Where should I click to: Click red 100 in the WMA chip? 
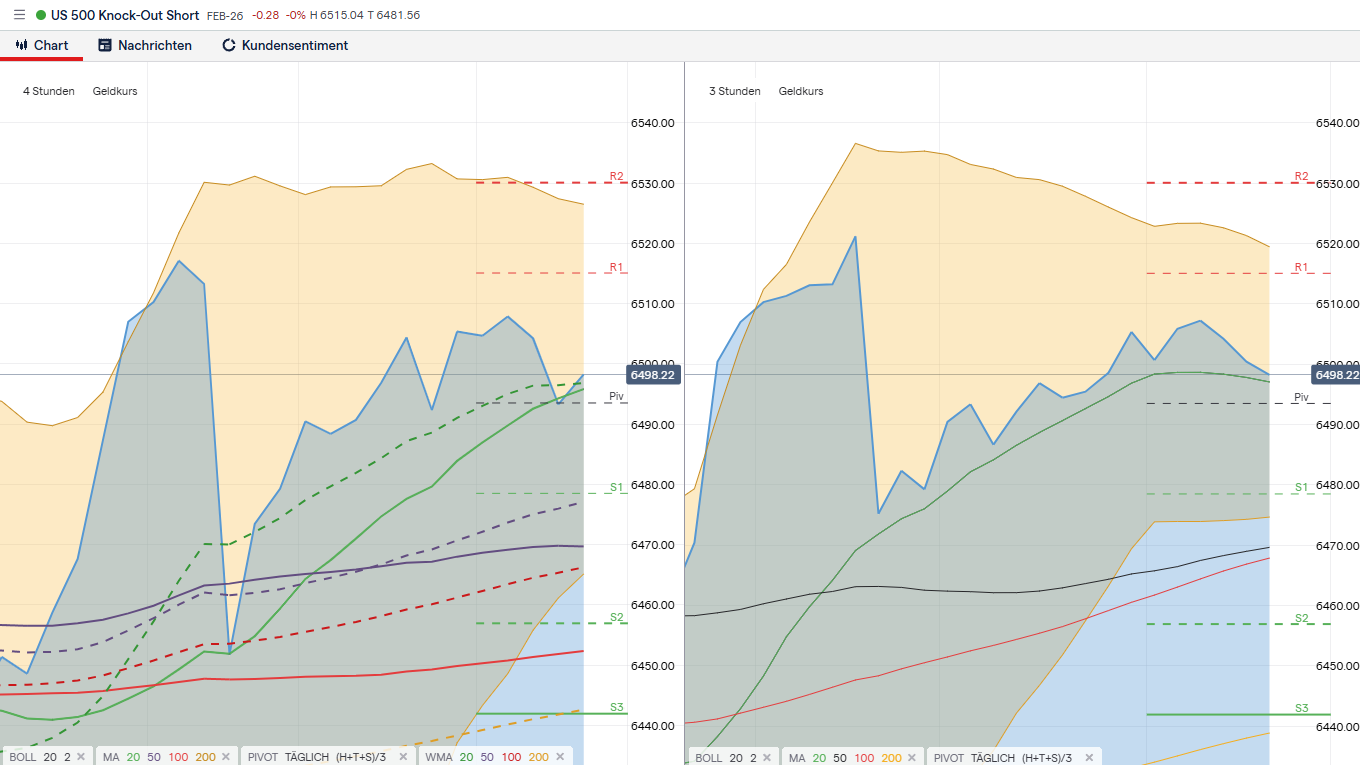click(x=511, y=757)
